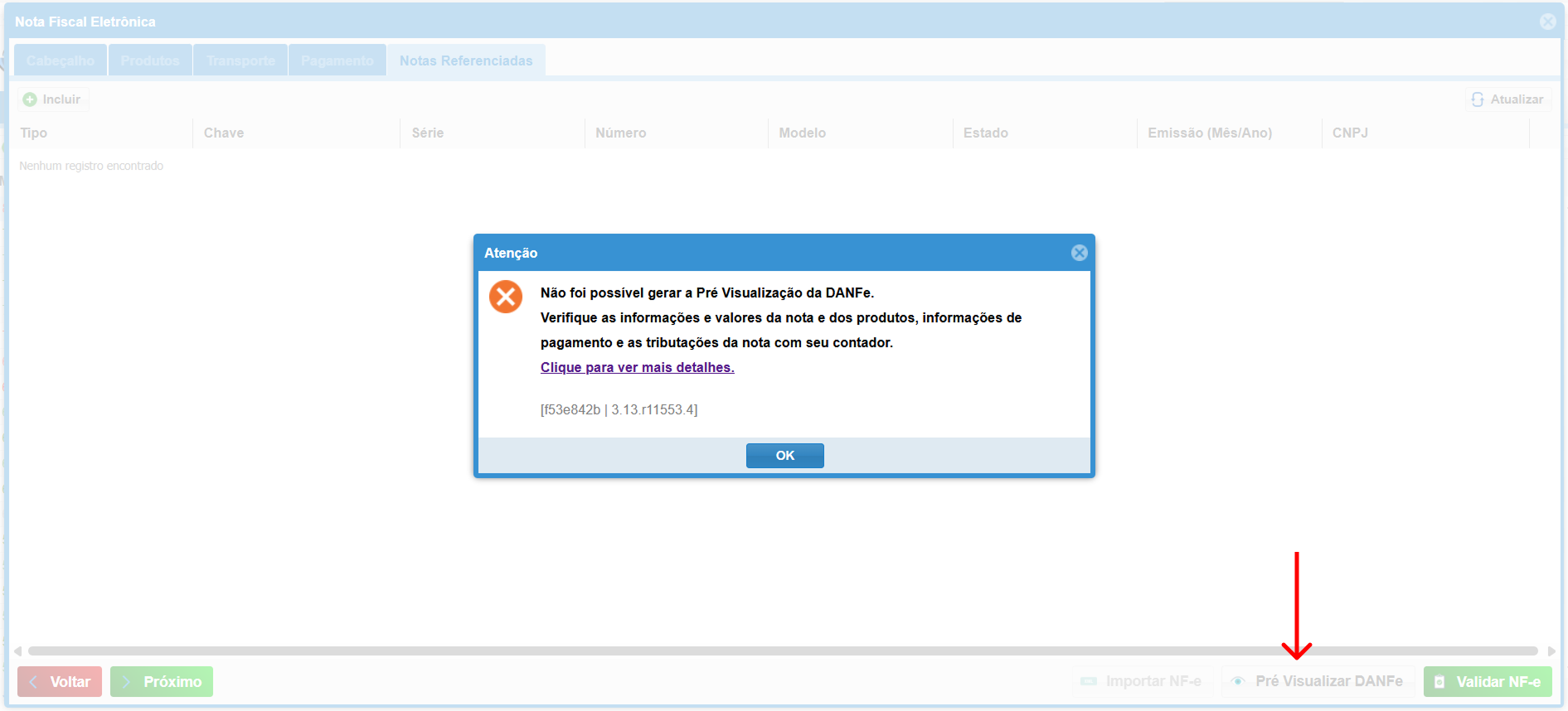Click the Chave column header
This screenshot has width=1568, height=711.
(224, 133)
